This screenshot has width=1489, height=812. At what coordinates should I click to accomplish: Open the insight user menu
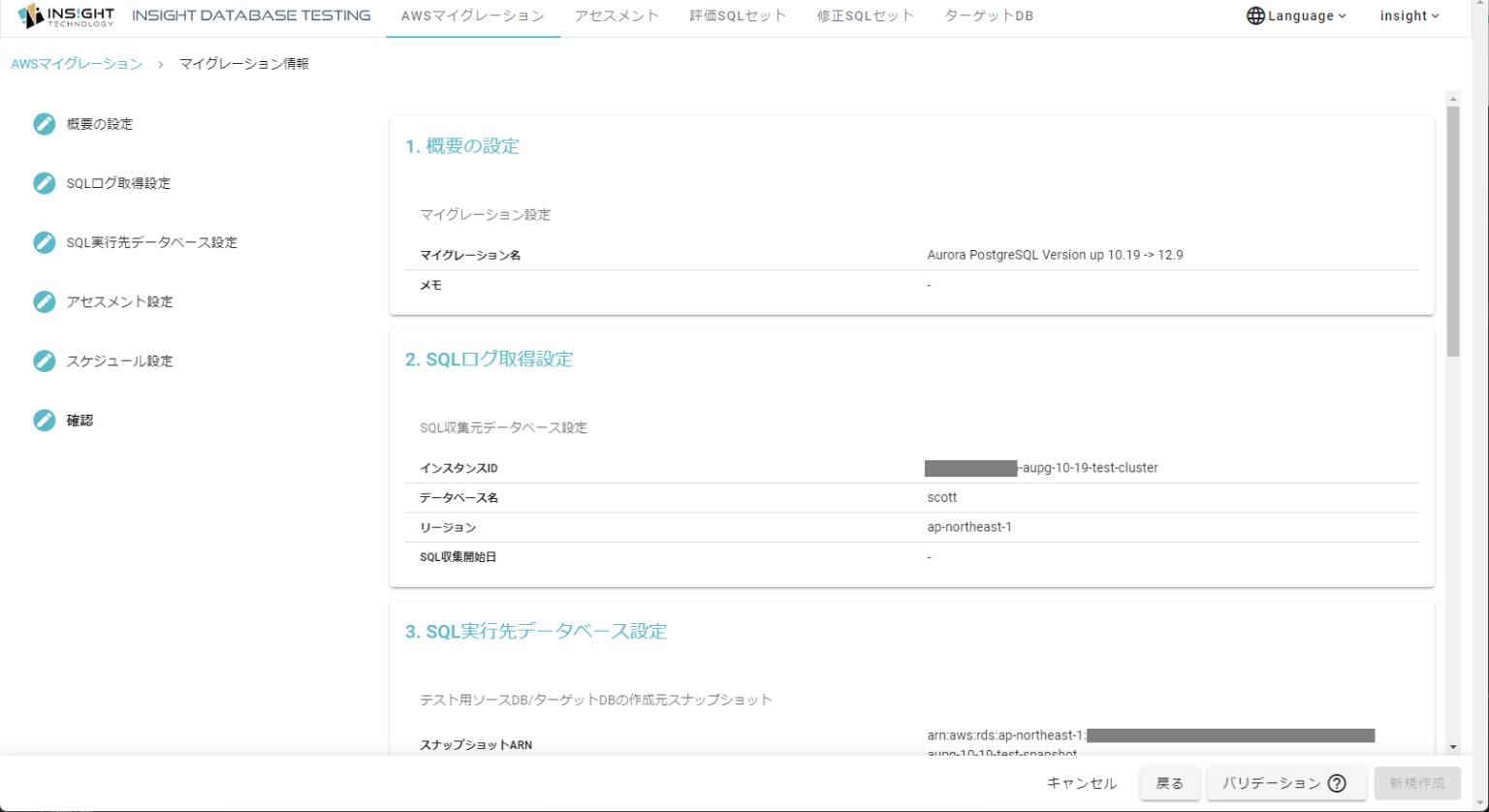[x=1410, y=16]
